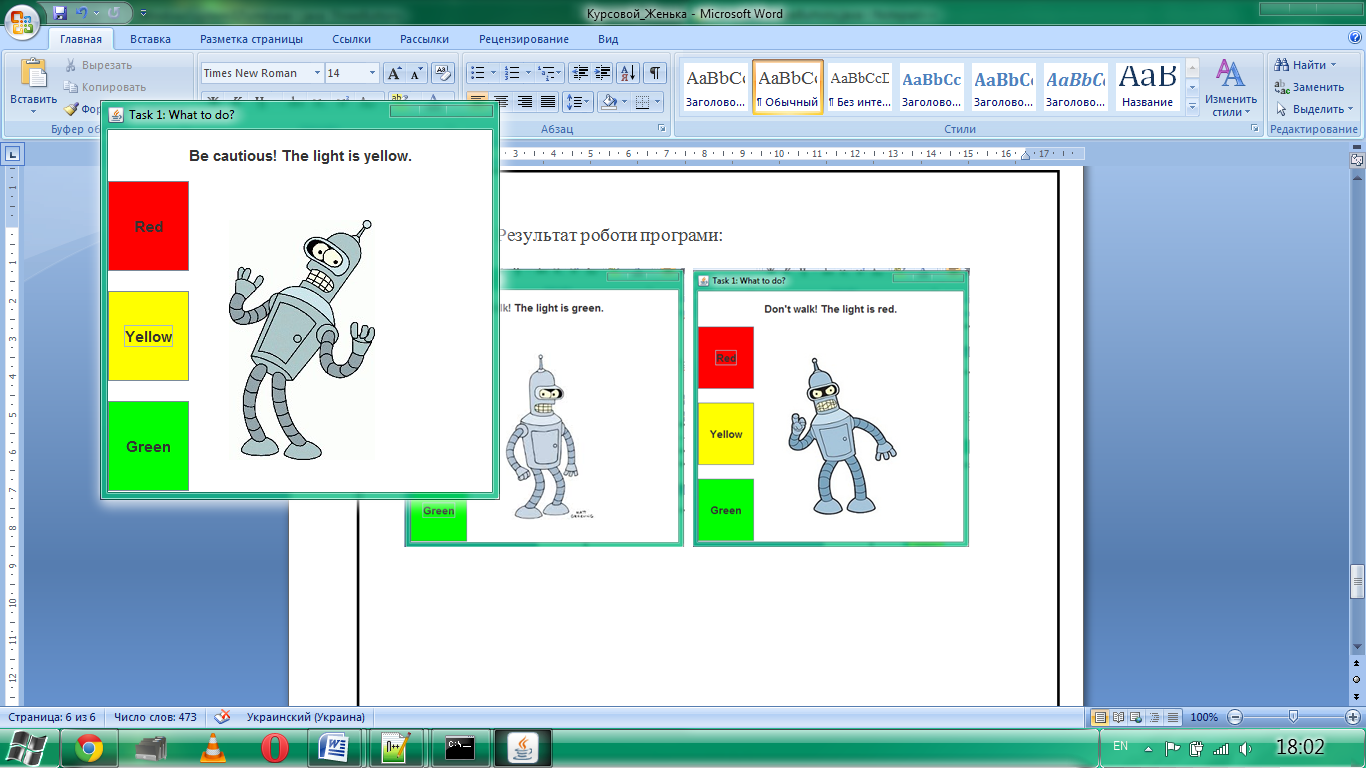Click the zoom slider handle

point(1293,717)
